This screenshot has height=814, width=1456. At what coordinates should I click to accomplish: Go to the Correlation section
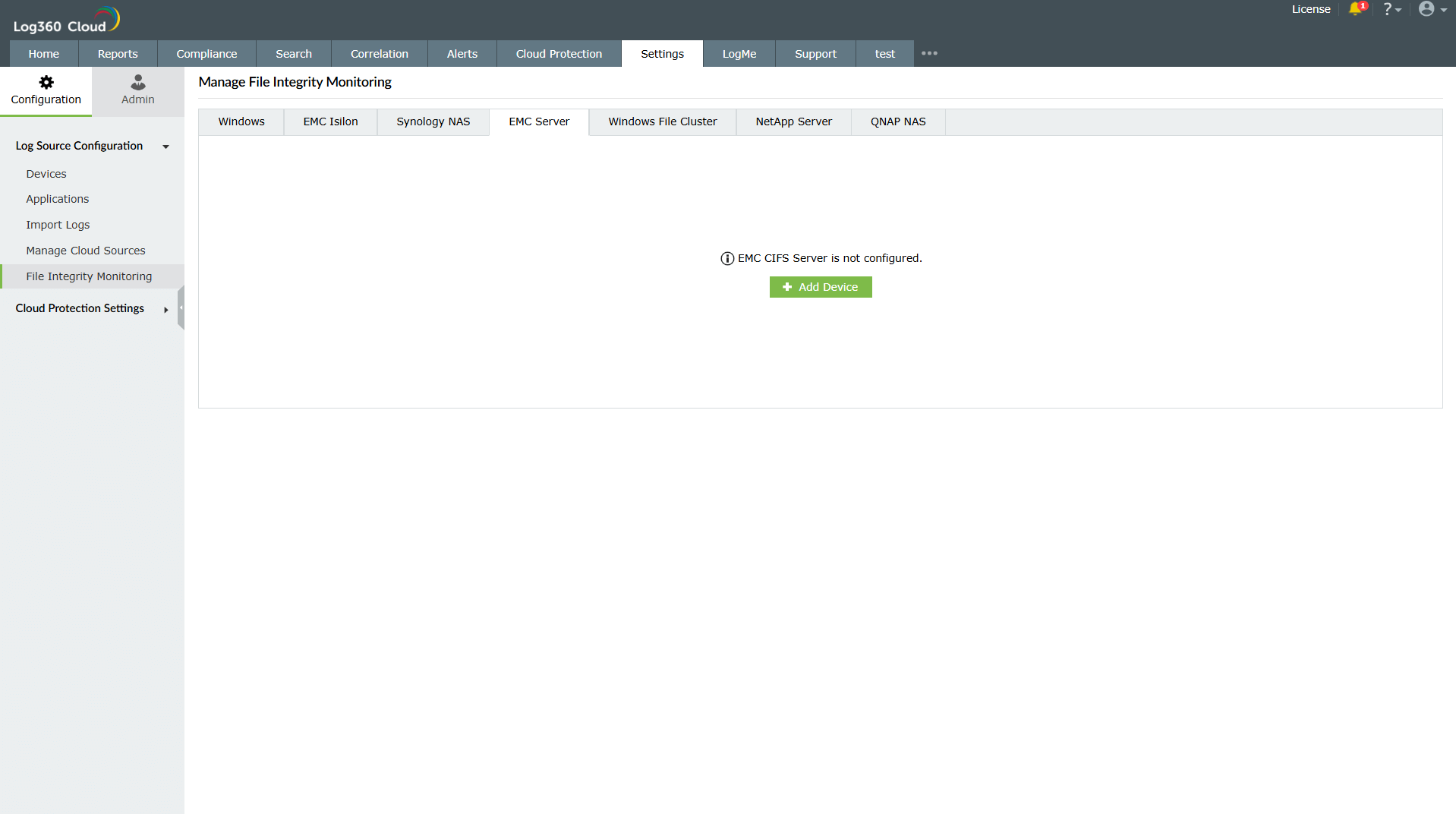[379, 53]
